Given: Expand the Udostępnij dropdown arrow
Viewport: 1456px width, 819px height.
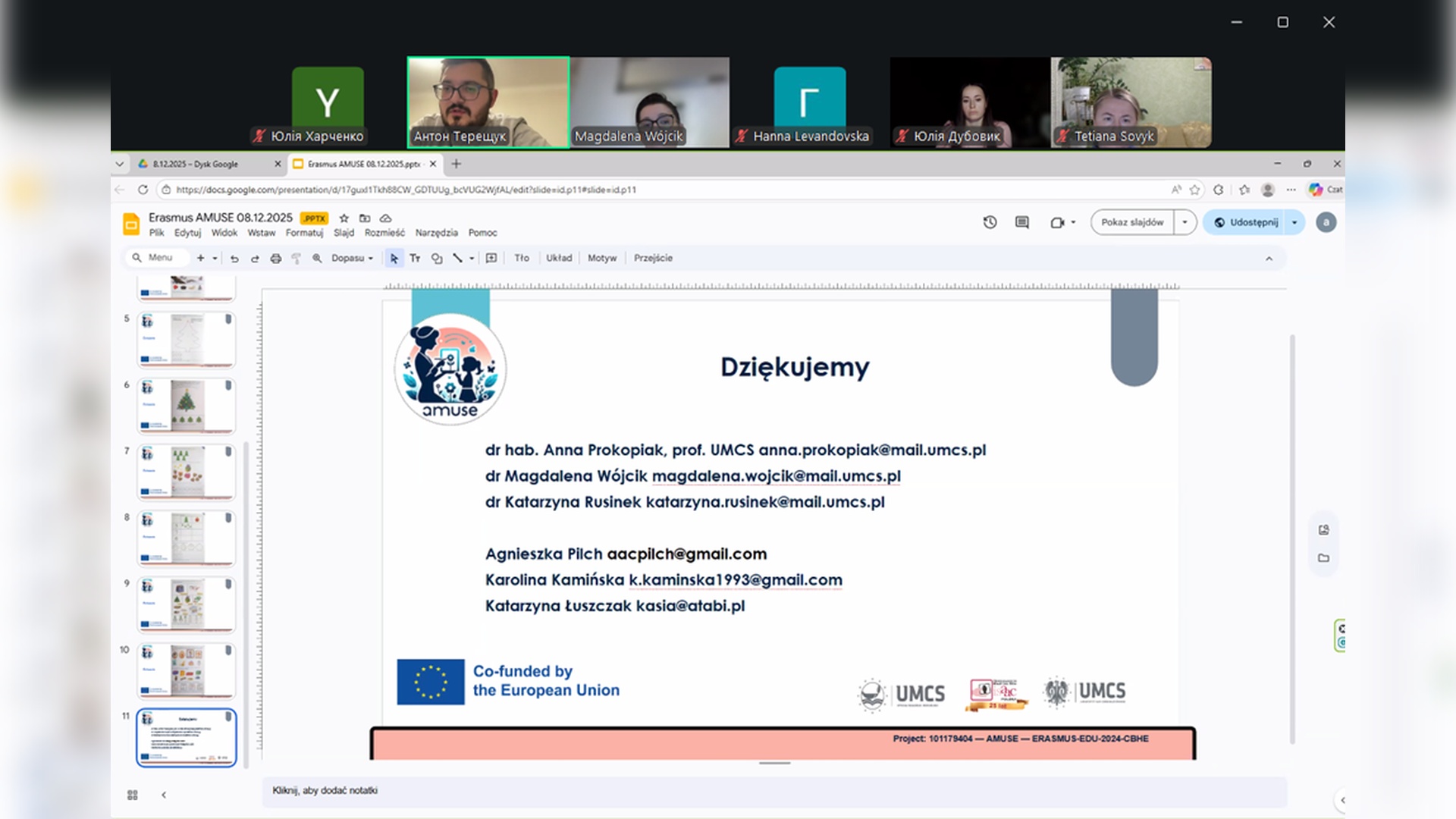Looking at the screenshot, I should pyautogui.click(x=1294, y=222).
